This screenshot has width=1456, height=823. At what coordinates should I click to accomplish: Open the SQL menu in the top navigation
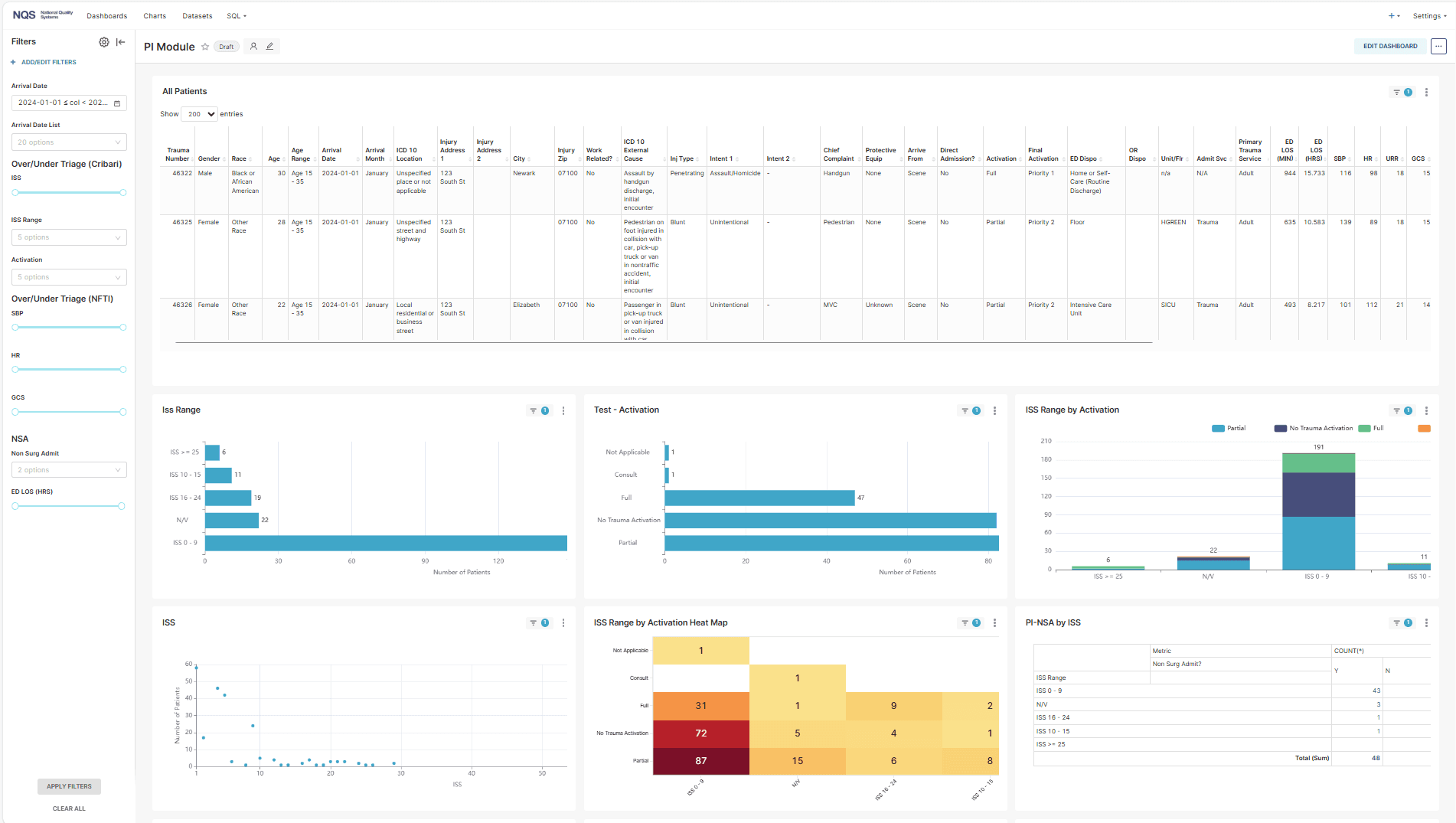[x=236, y=15]
